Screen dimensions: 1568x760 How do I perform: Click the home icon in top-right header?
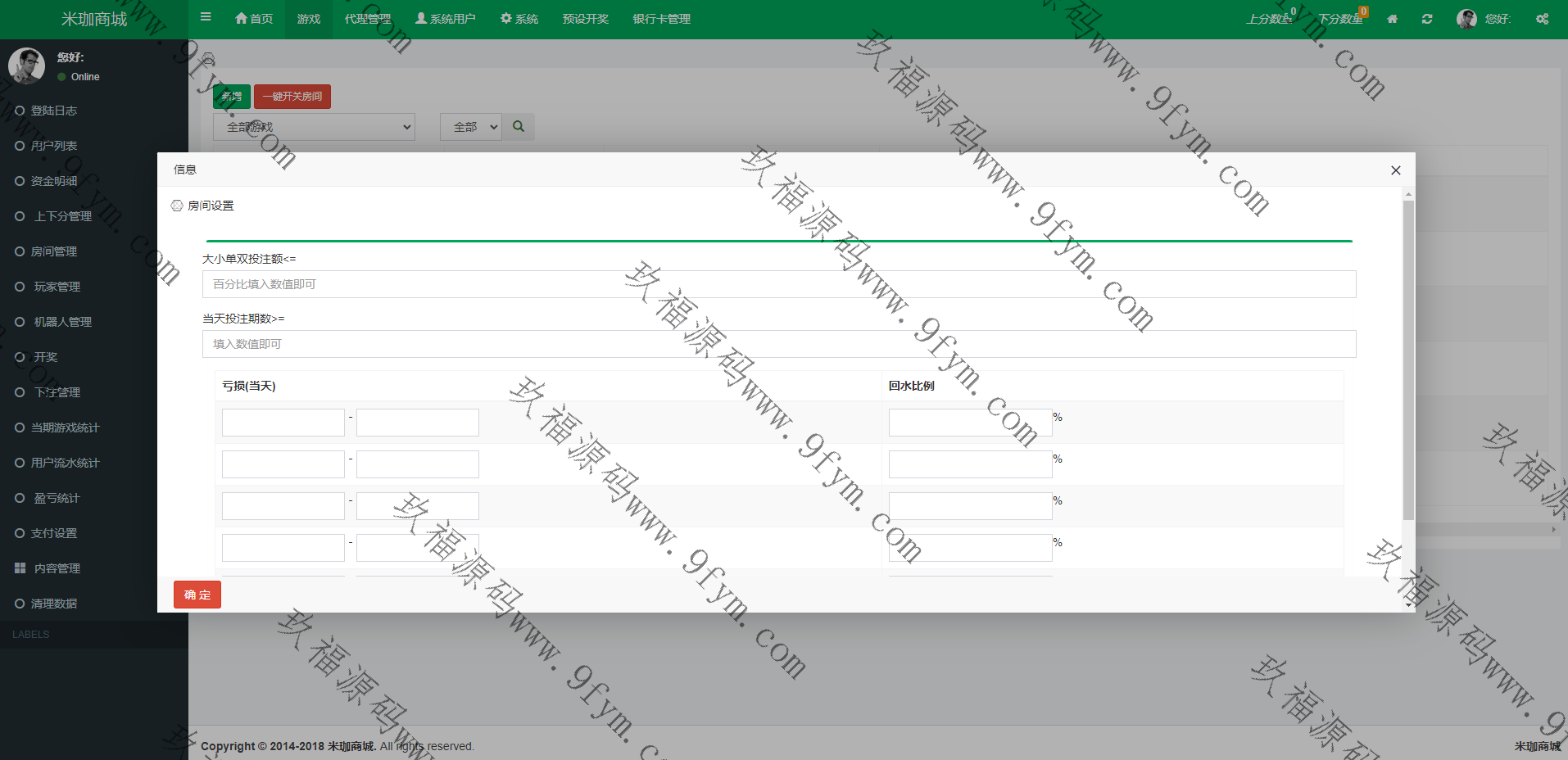click(x=1392, y=19)
